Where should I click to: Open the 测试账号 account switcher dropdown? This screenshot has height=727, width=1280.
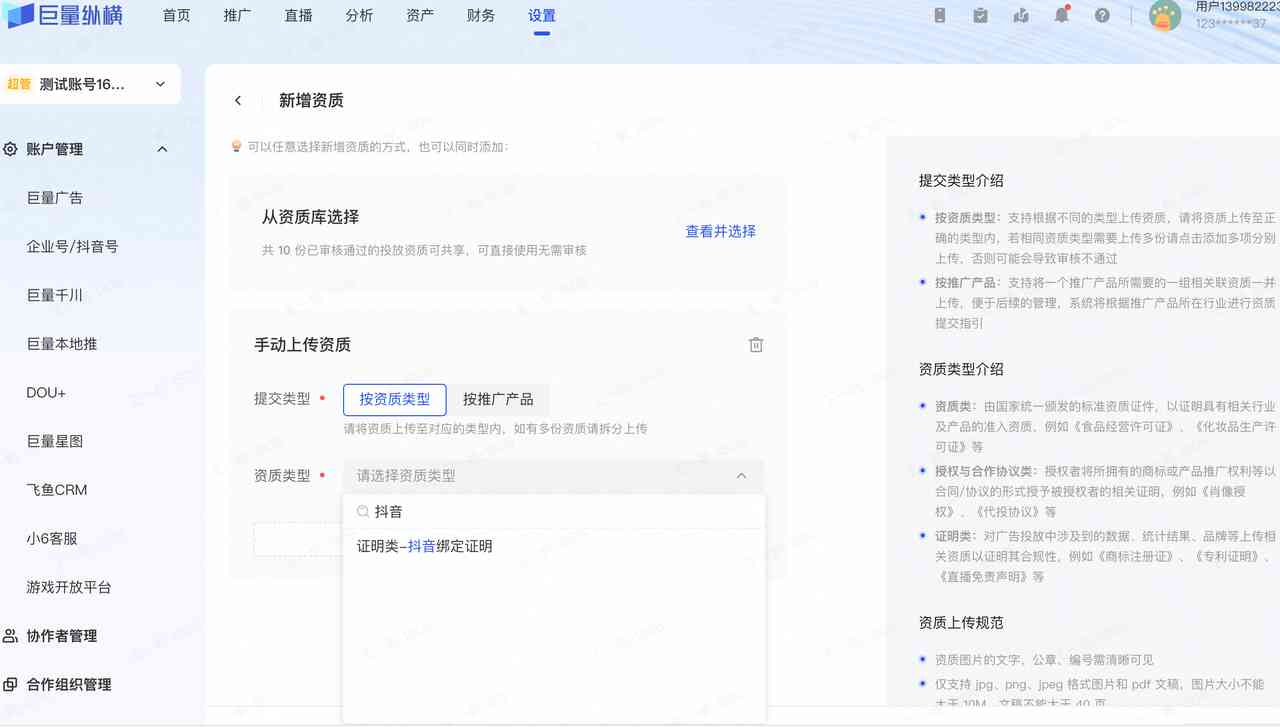tap(90, 84)
